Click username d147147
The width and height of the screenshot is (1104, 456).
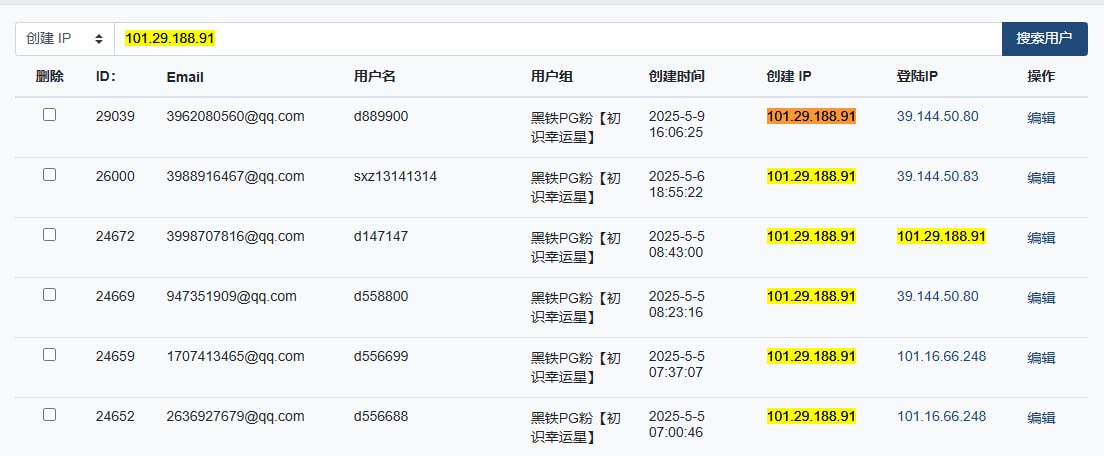point(380,236)
